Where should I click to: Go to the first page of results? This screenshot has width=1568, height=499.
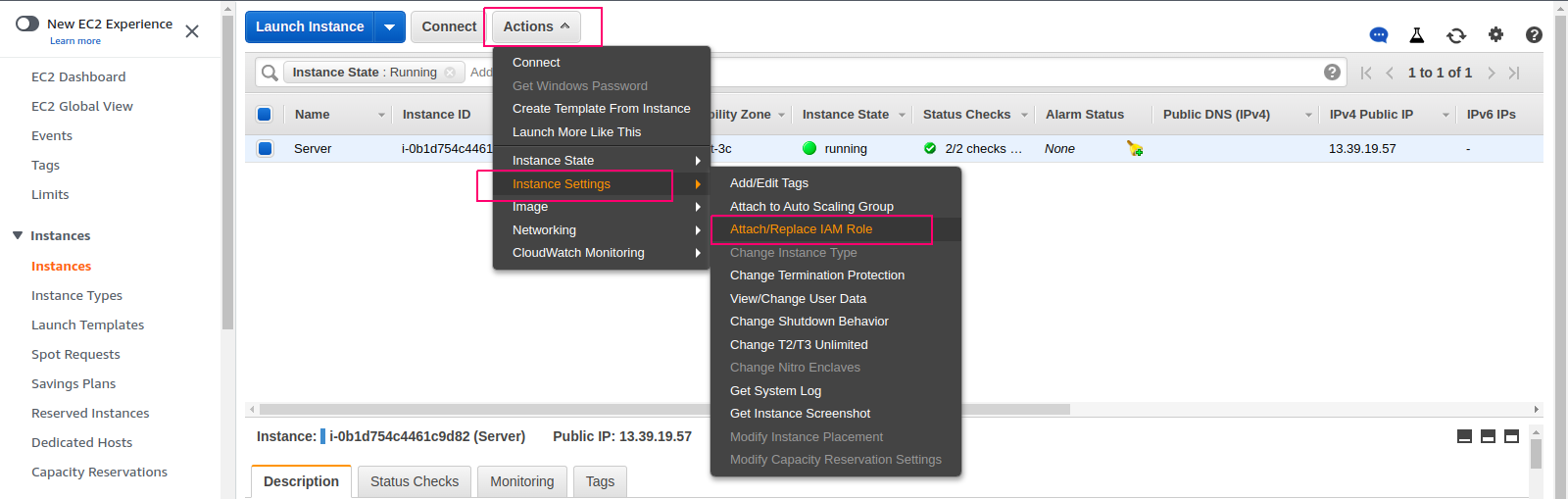(x=1366, y=73)
